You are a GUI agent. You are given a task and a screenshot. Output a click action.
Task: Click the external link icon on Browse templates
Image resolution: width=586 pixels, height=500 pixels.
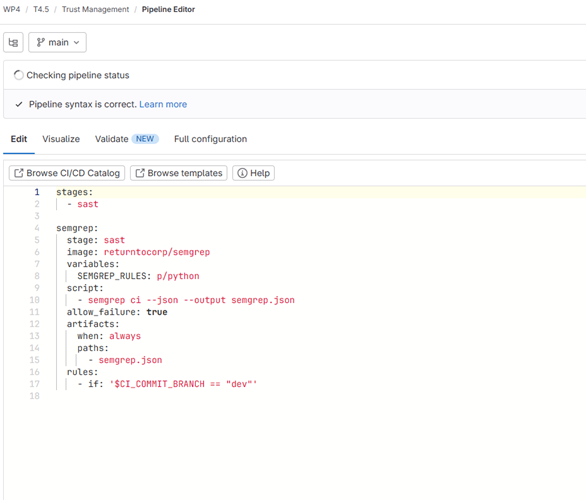point(140,173)
